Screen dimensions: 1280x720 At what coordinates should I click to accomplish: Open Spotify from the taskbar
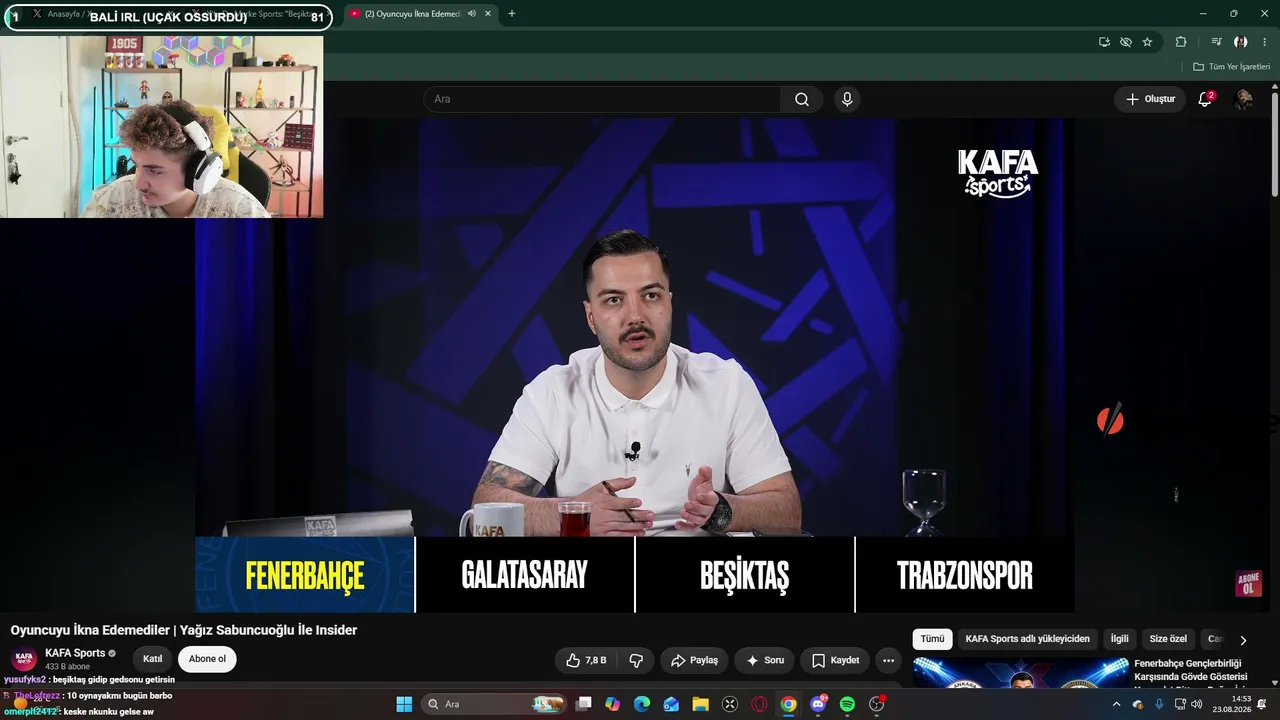pyautogui.click(x=847, y=704)
